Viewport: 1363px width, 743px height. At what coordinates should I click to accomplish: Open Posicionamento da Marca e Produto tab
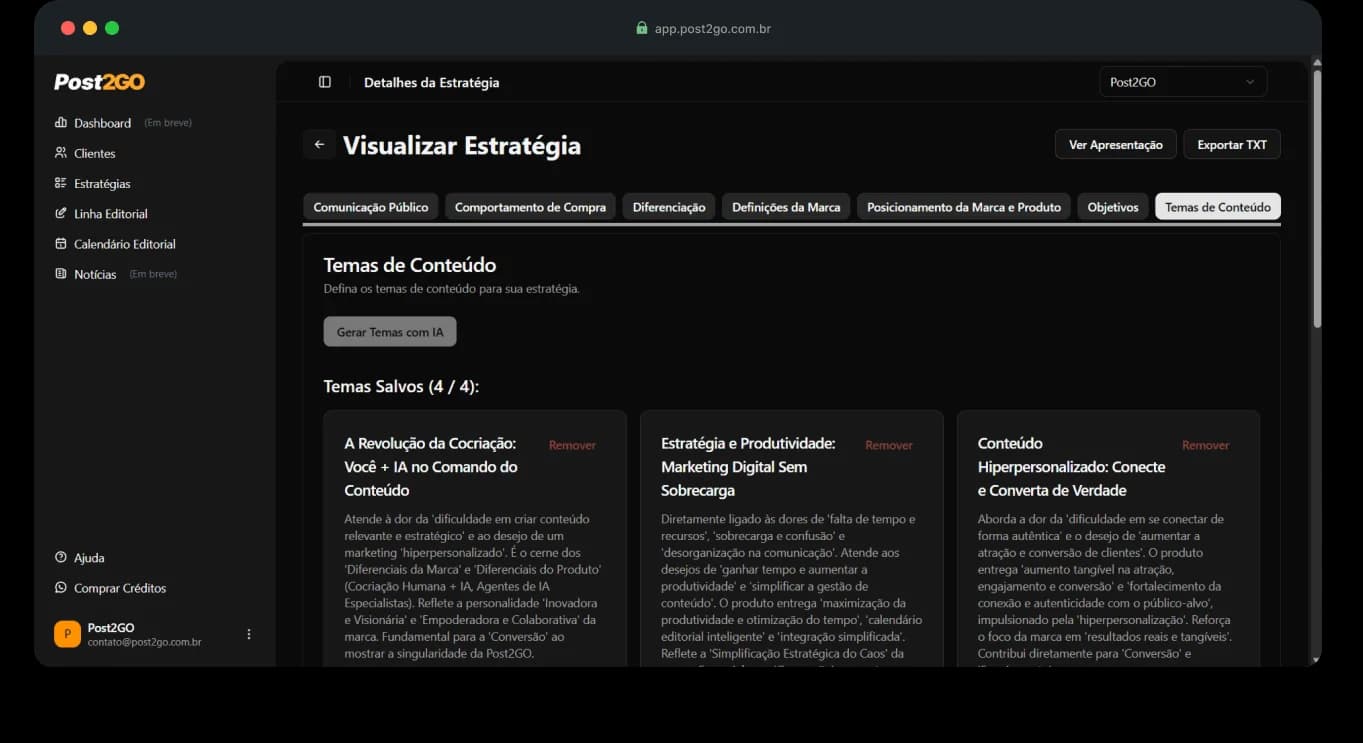(964, 207)
